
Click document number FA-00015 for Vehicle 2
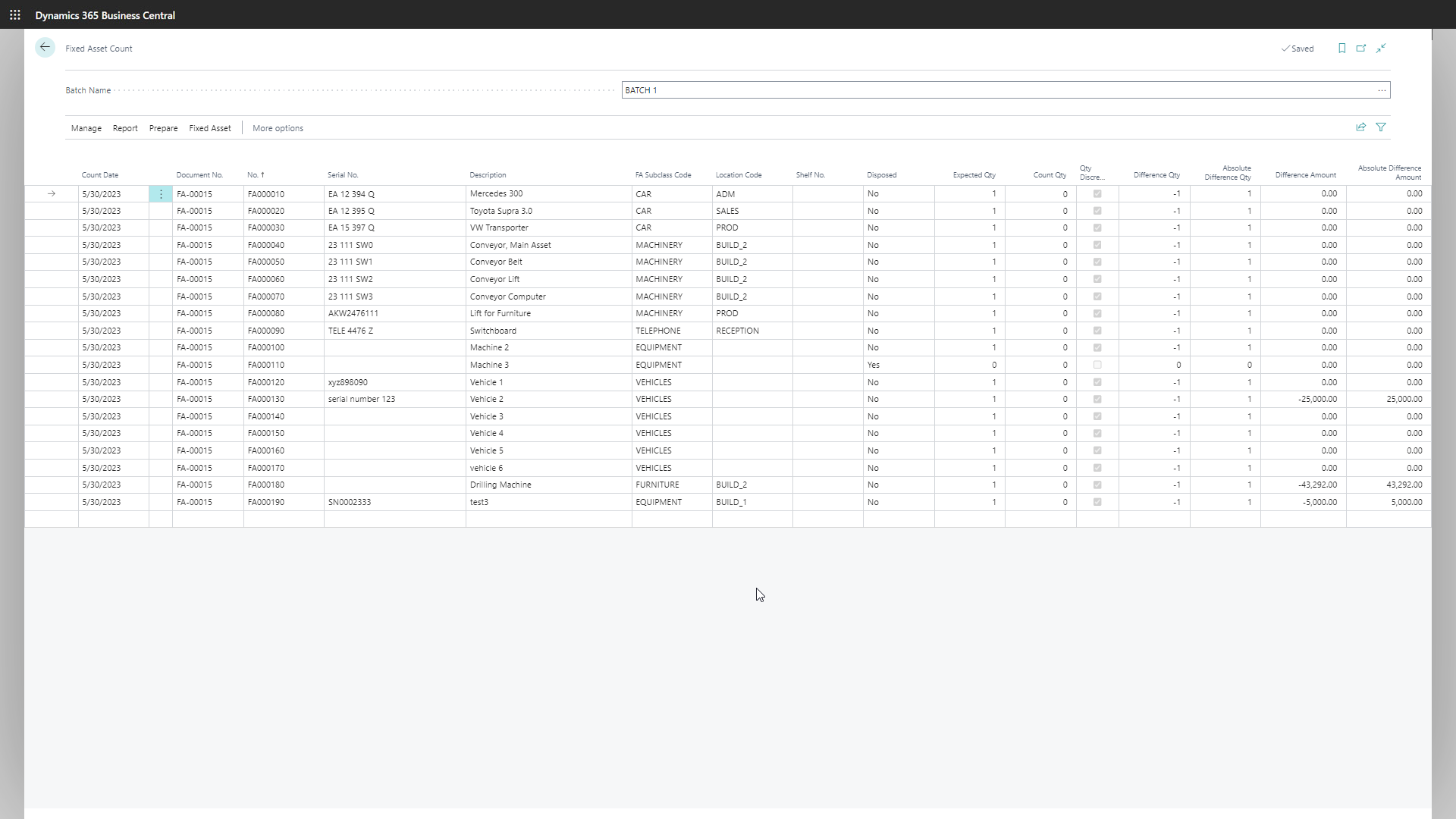tap(194, 399)
